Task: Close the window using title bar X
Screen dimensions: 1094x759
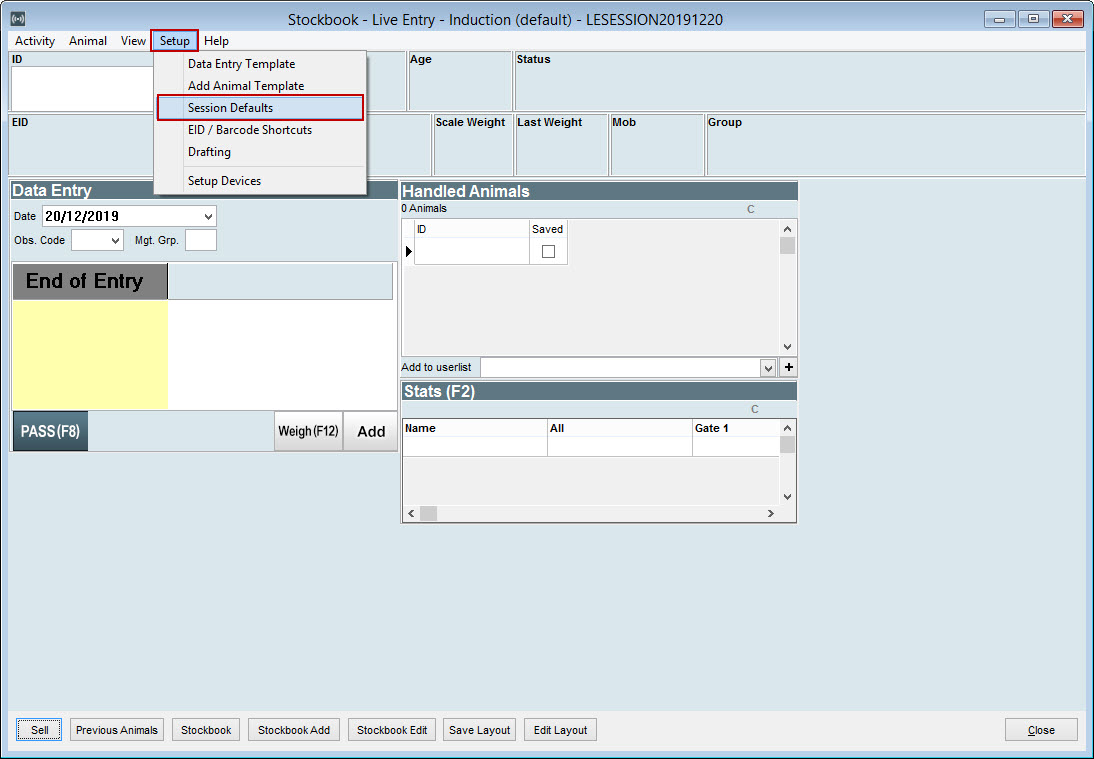Action: click(x=1067, y=20)
